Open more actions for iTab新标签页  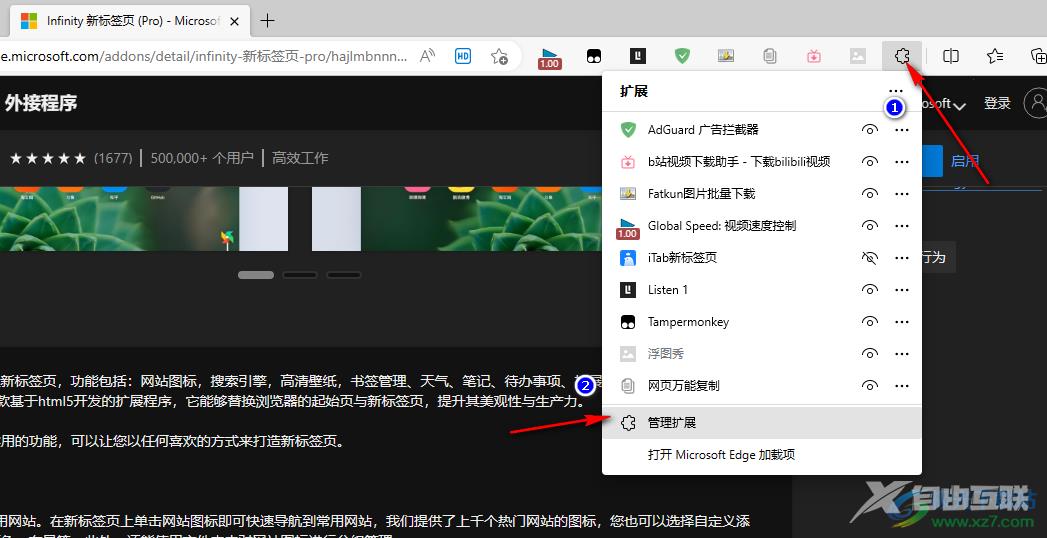tap(901, 258)
